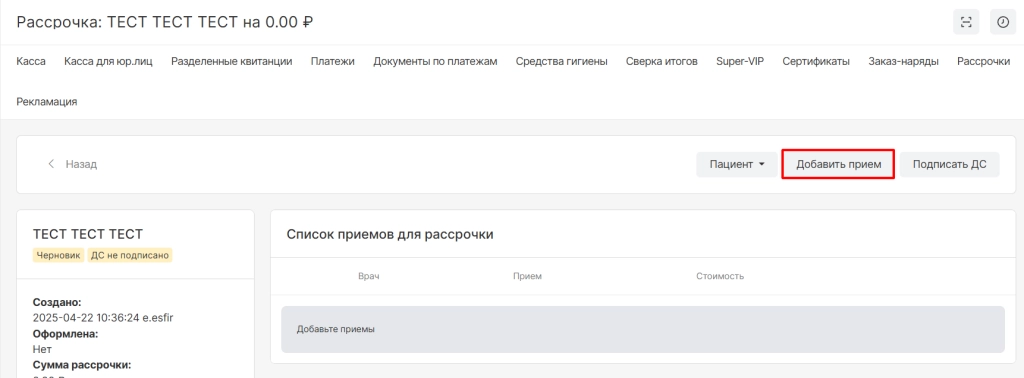Click the back chevron arrow icon

[51, 164]
